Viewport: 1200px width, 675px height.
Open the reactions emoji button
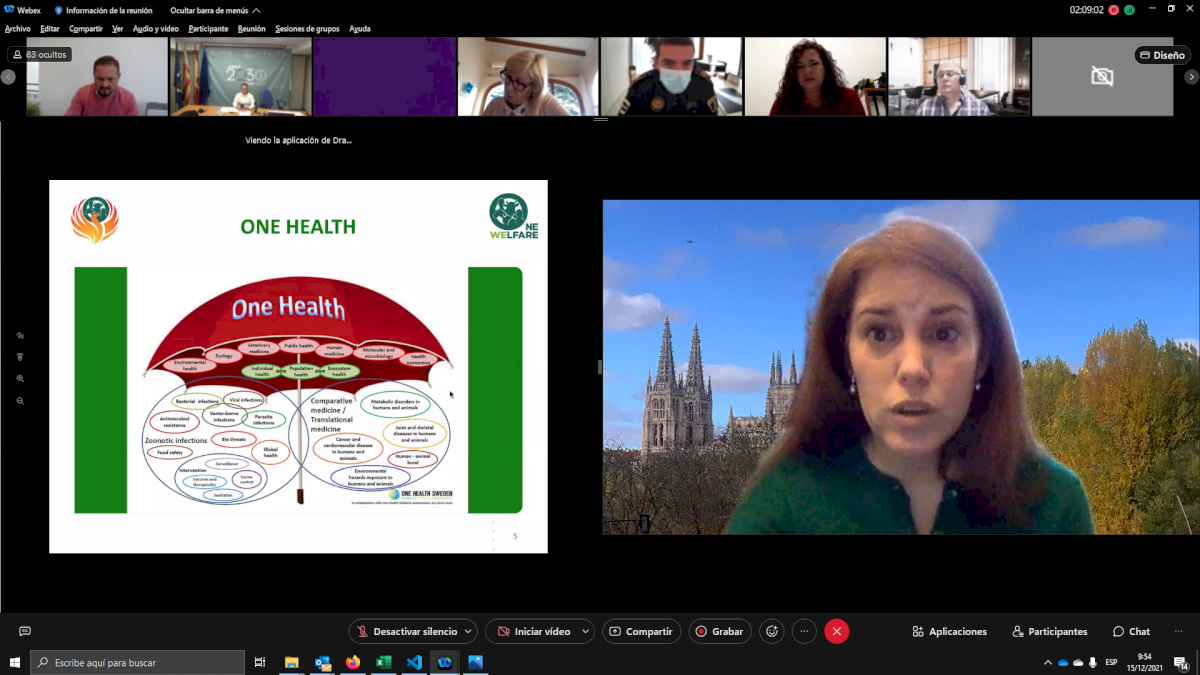771,632
